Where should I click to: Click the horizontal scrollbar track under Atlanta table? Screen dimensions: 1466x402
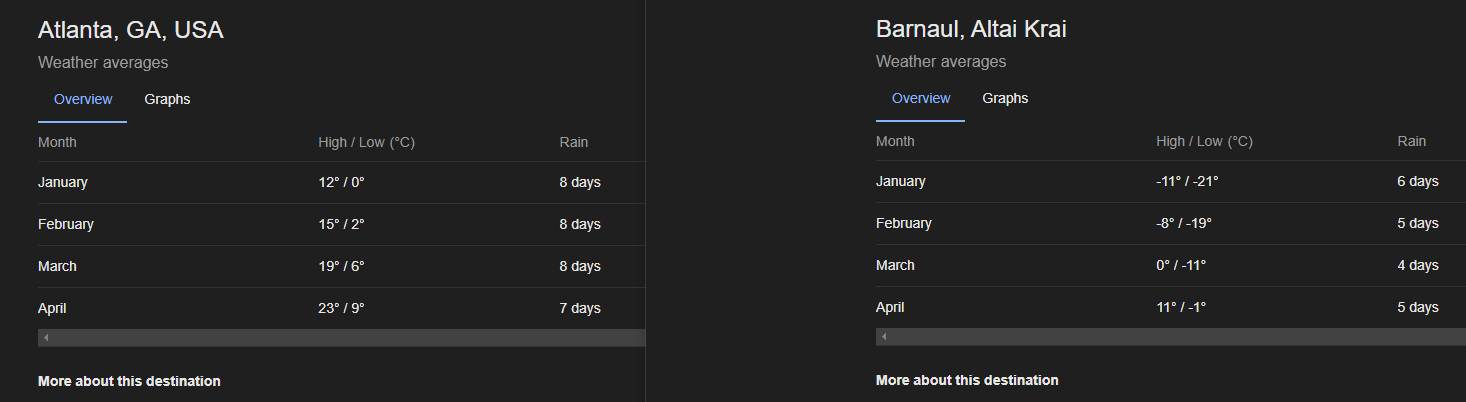coord(341,338)
